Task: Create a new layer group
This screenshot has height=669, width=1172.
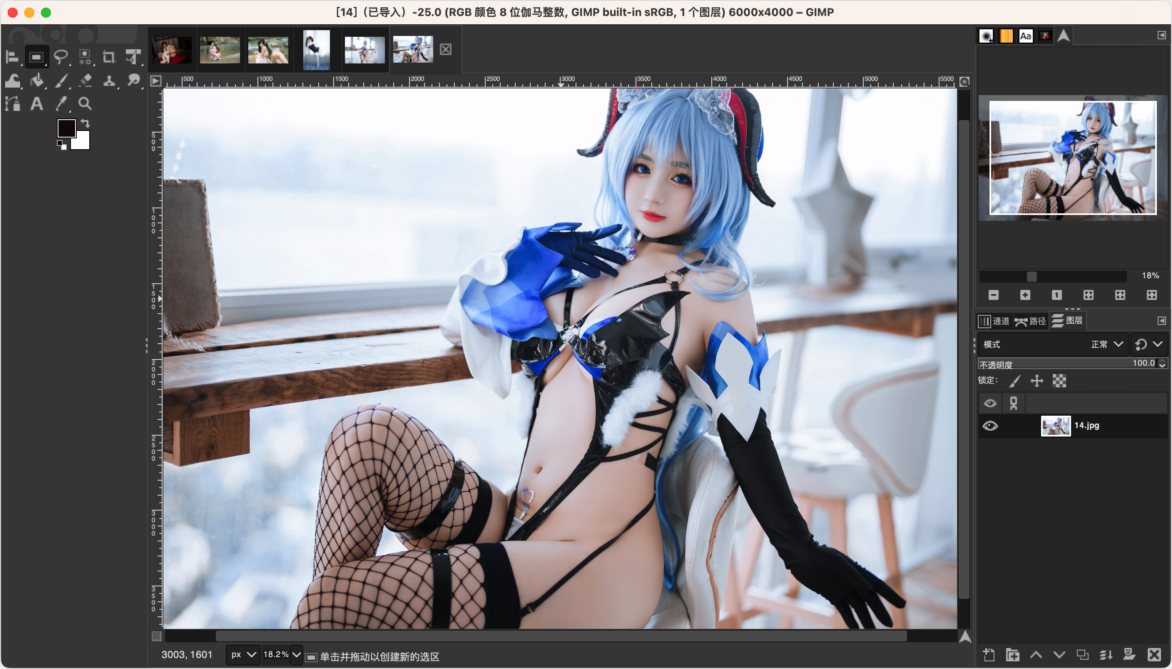Action: [x=1012, y=655]
